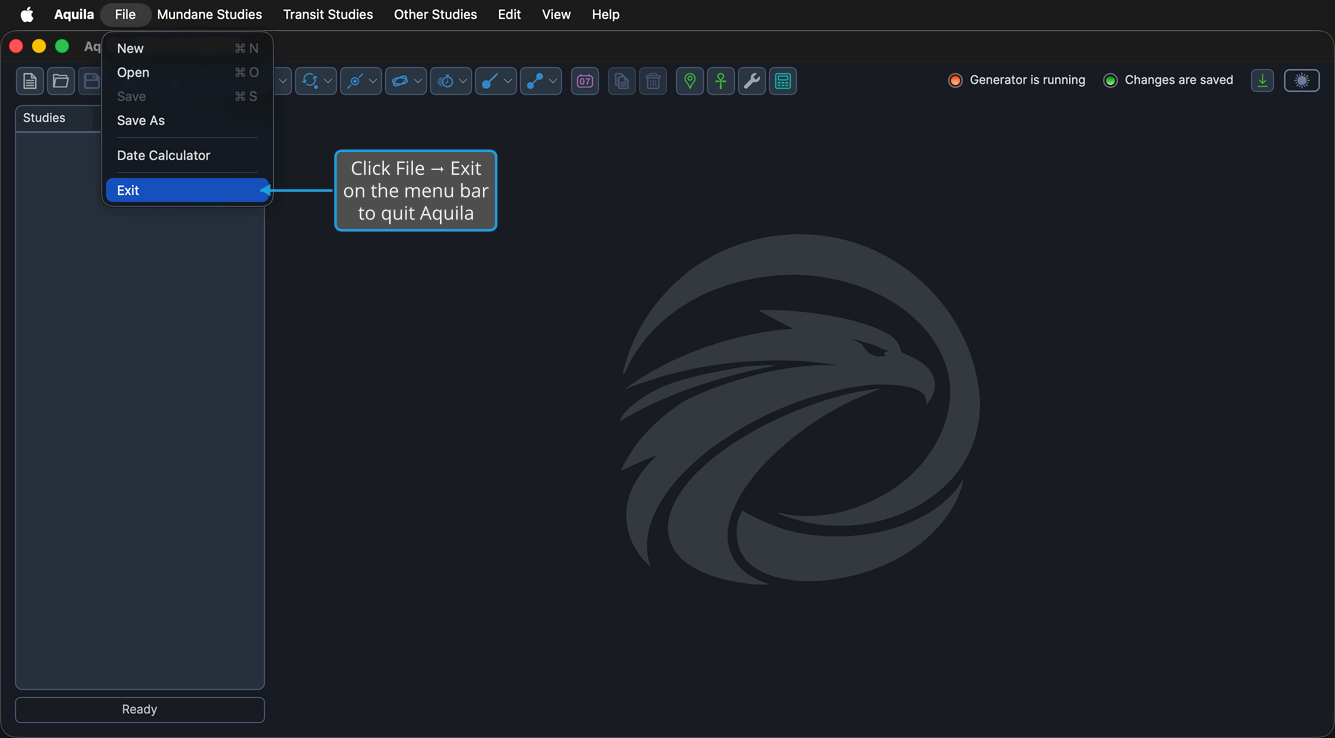Viewport: 1335px width, 738px height.
Task: Expand the dropdown arrow beside orbit ring icon
Action: pyautogui.click(x=418, y=81)
